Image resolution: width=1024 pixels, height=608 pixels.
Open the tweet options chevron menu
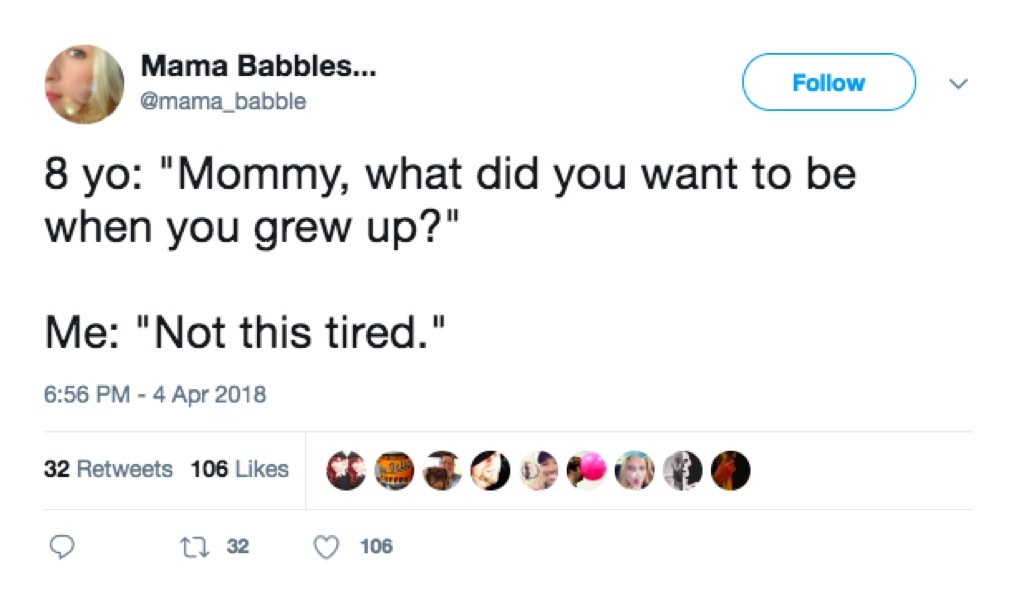click(958, 84)
